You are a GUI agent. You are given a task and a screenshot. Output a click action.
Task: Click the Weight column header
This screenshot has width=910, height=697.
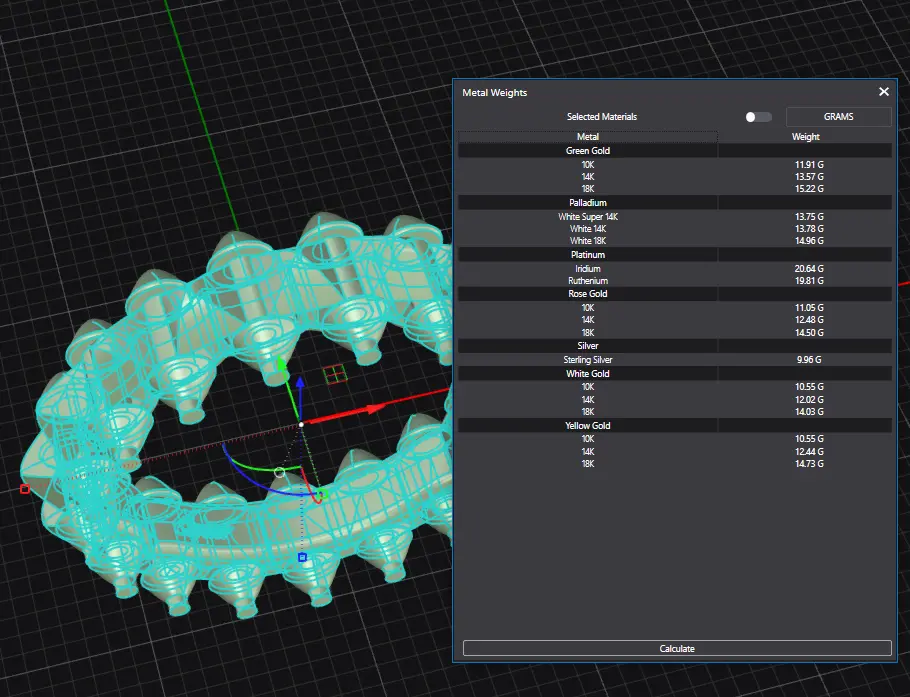pyautogui.click(x=805, y=137)
